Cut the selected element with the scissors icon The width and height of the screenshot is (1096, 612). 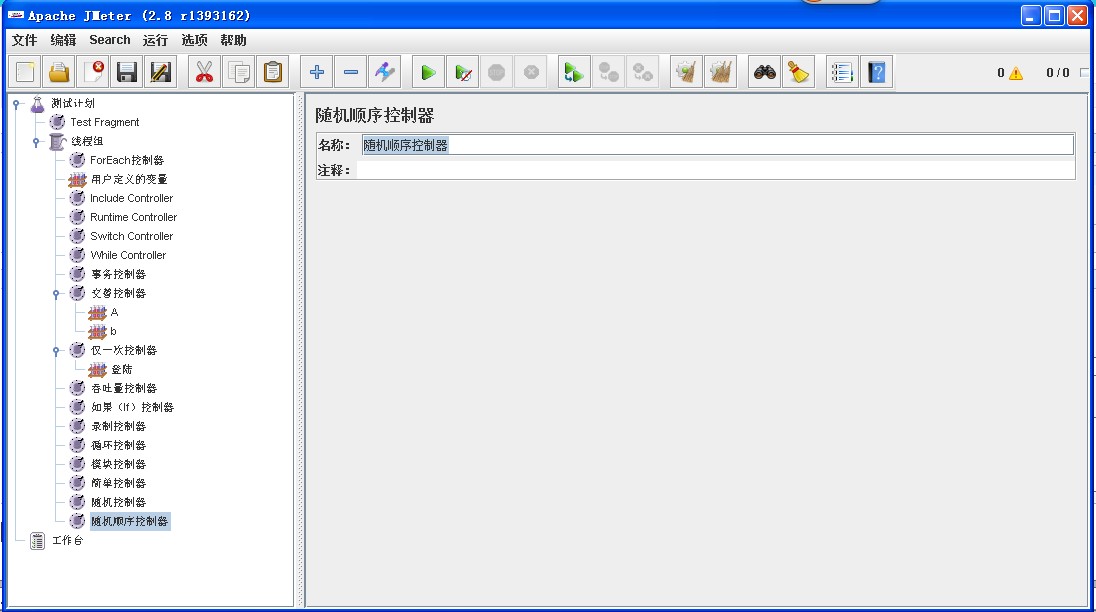204,72
